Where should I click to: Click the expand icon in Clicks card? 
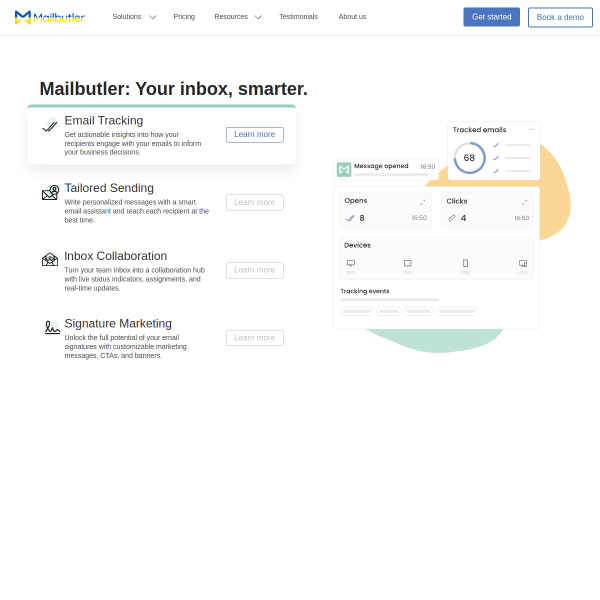click(524, 202)
